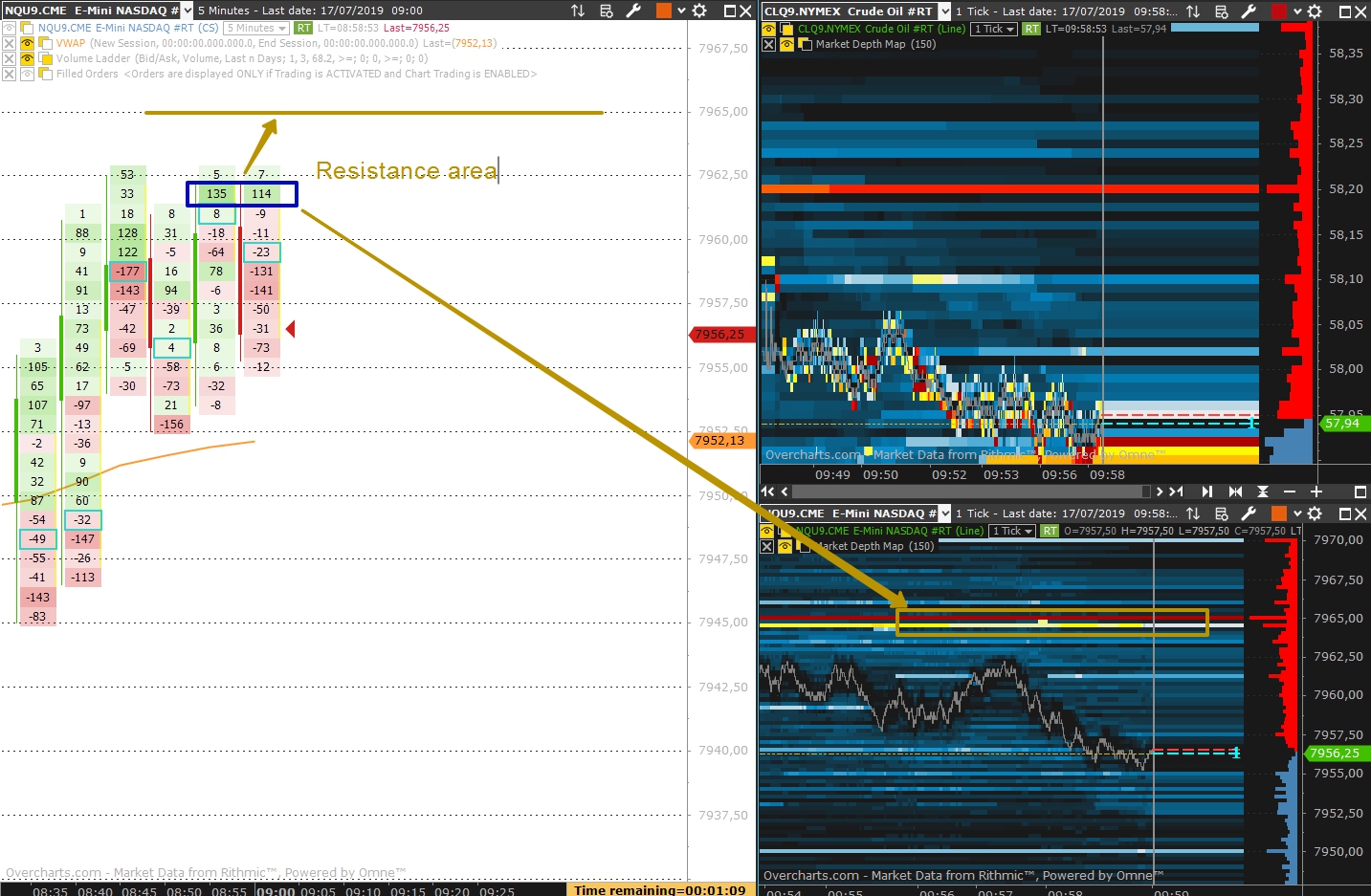Toggle RT real-time badge in NASDAQ 5 Minutes chart
The width and height of the screenshot is (1371, 896).
coord(303,29)
